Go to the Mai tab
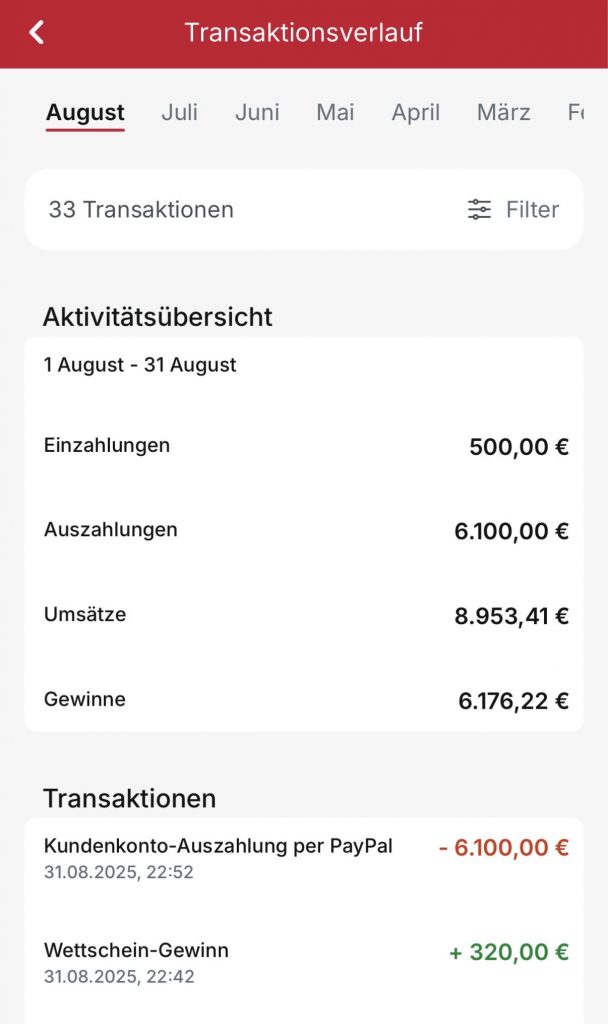Image resolution: width=608 pixels, height=1024 pixels. 335,113
